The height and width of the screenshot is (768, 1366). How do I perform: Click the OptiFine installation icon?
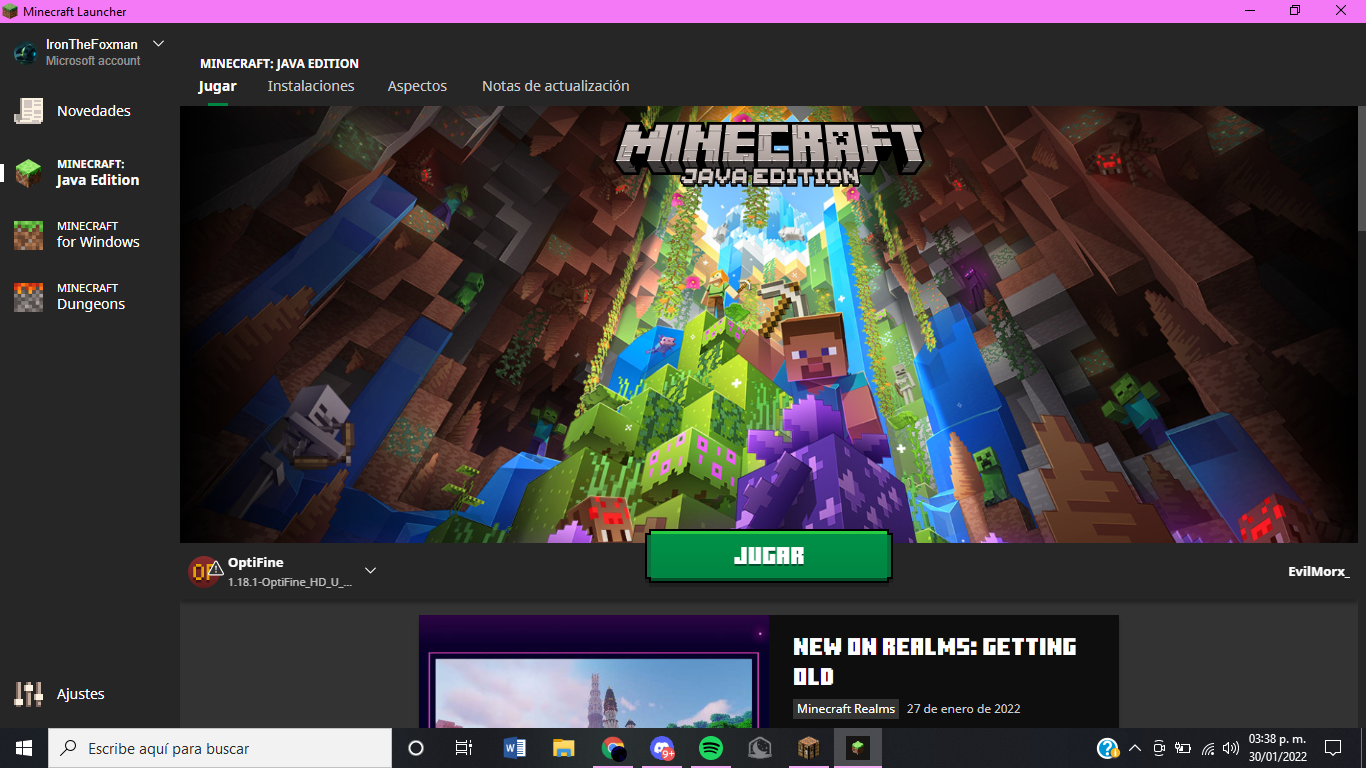click(x=205, y=571)
